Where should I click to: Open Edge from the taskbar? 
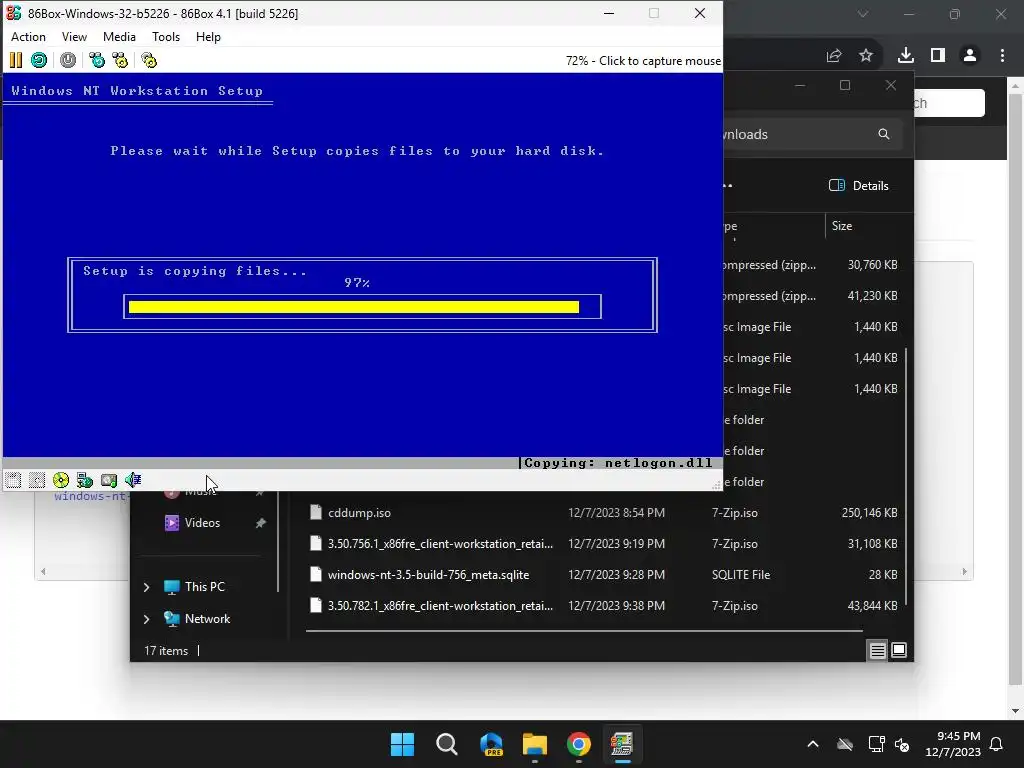click(491, 744)
